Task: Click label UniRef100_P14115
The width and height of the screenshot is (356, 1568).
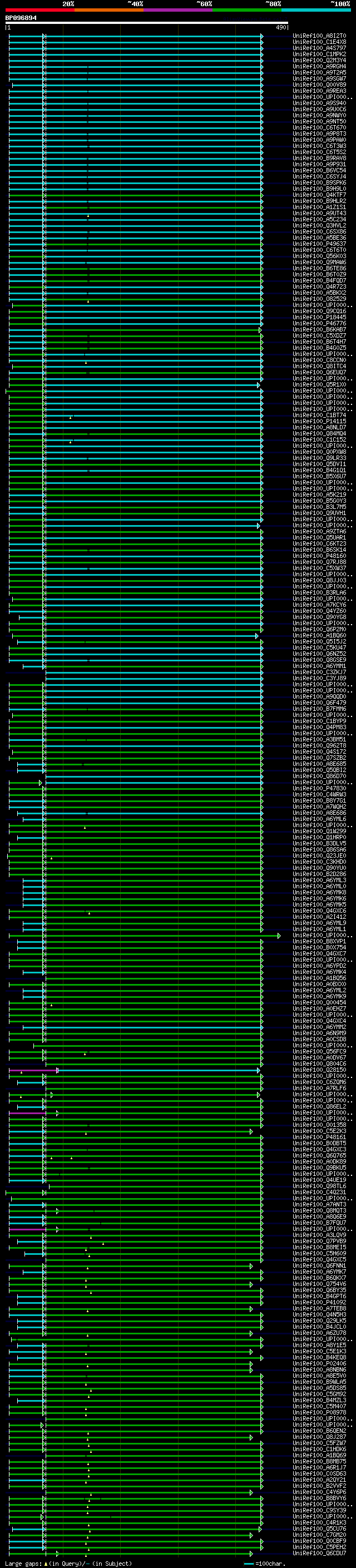Action: coord(319,421)
